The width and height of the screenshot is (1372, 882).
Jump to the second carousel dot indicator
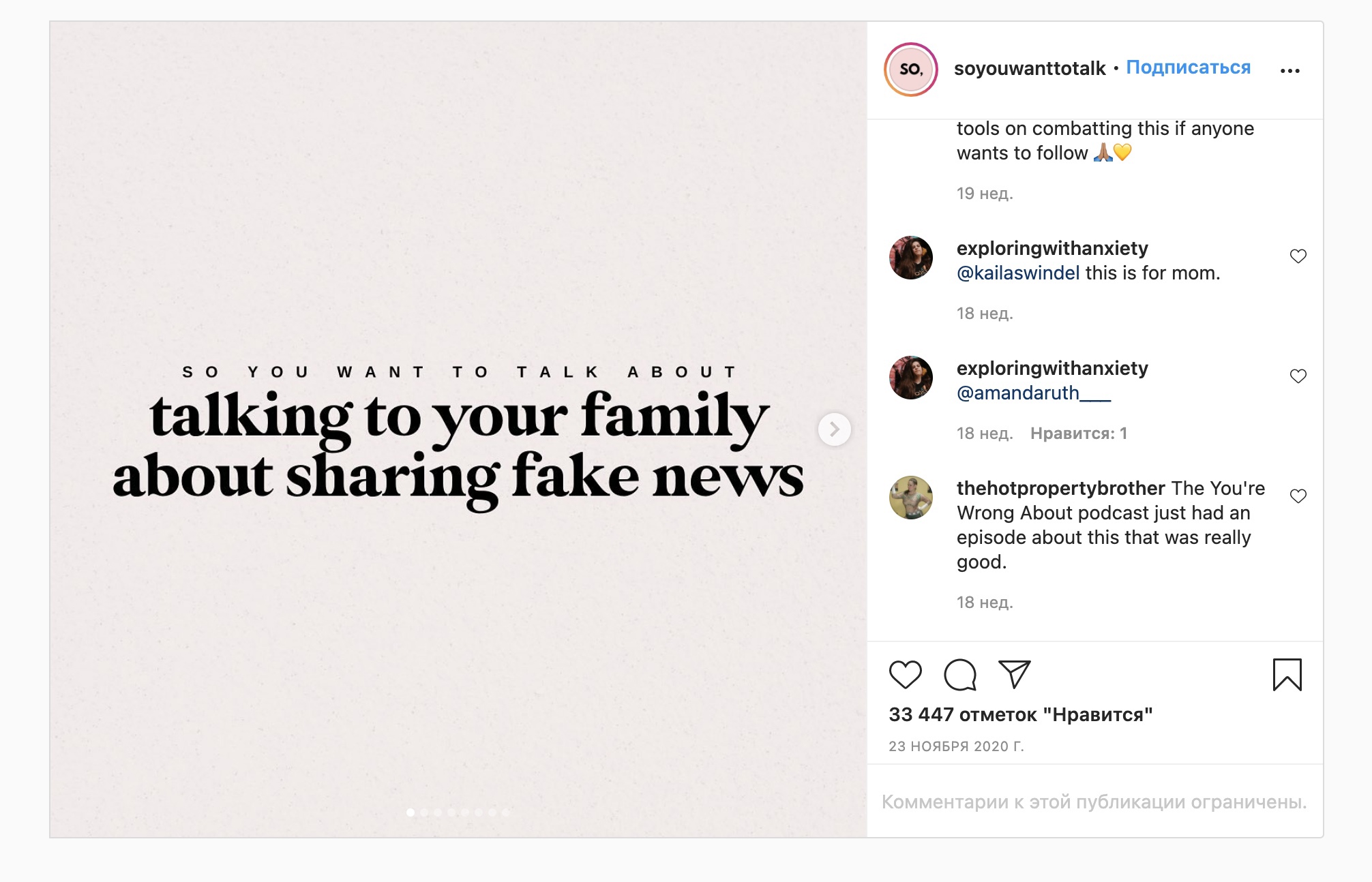pyautogui.click(x=424, y=812)
